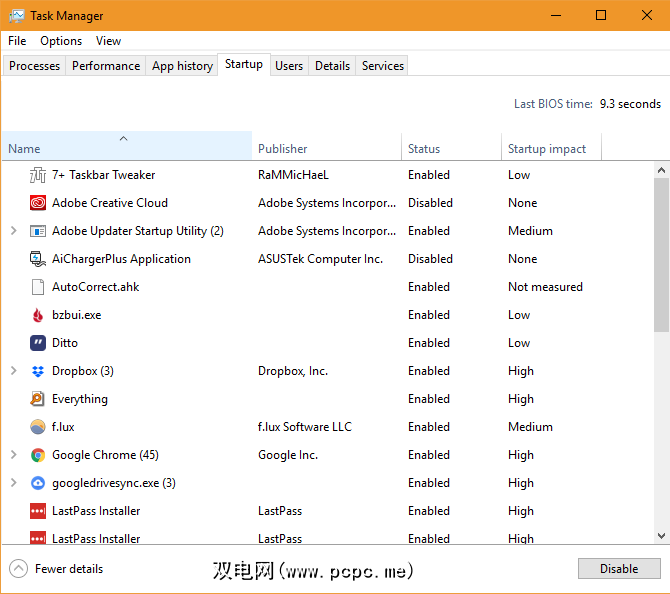Select the f.lux entry name
670x594 pixels.
(x=63, y=427)
